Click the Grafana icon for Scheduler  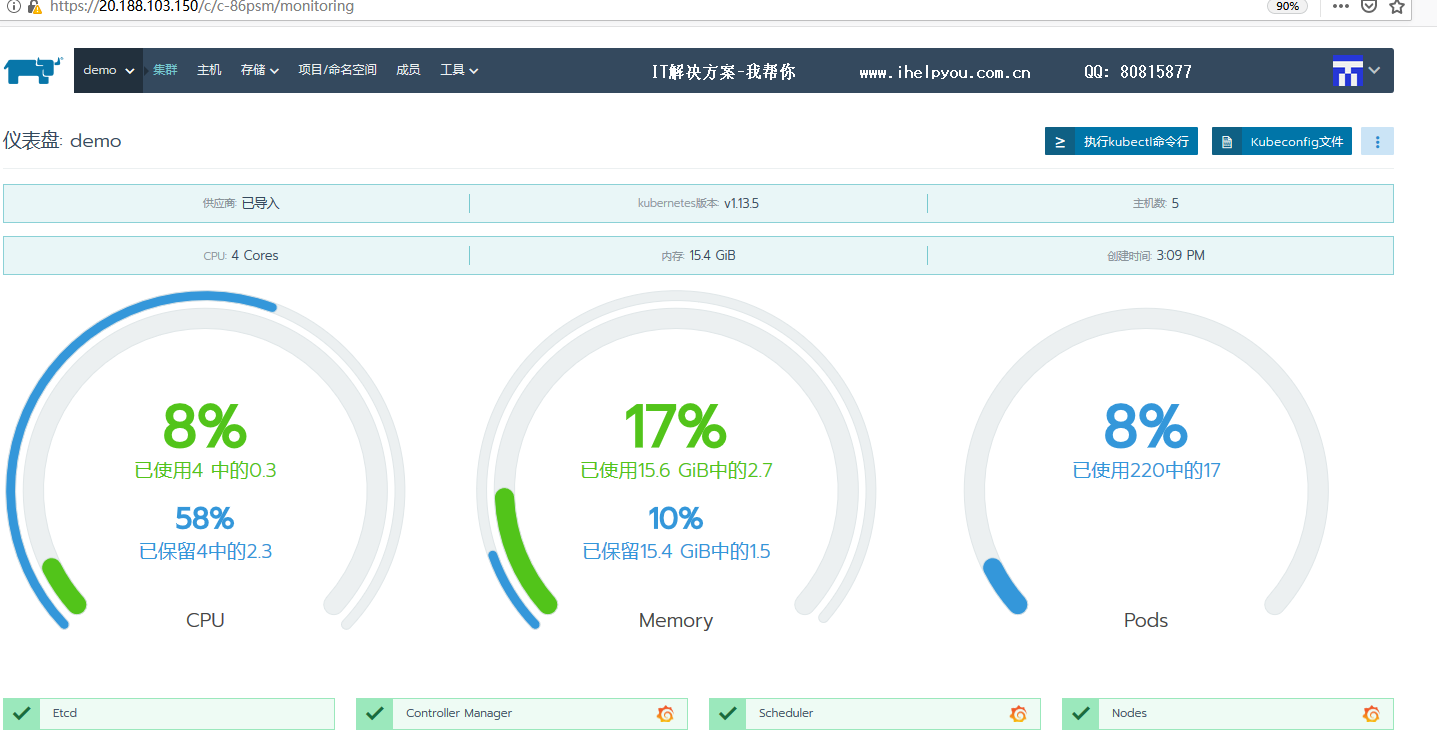(1018, 714)
